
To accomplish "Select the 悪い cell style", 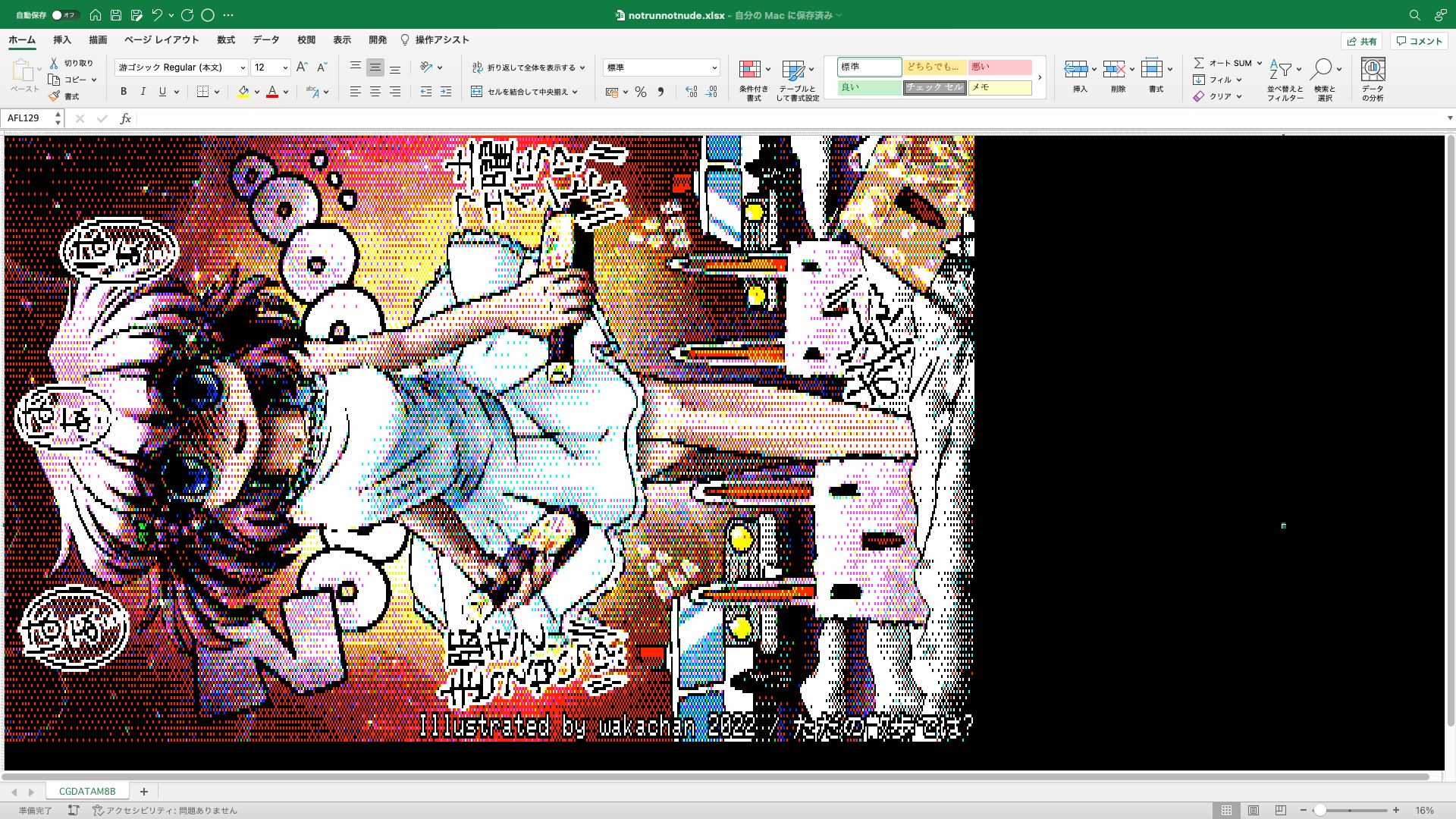I will pos(999,67).
